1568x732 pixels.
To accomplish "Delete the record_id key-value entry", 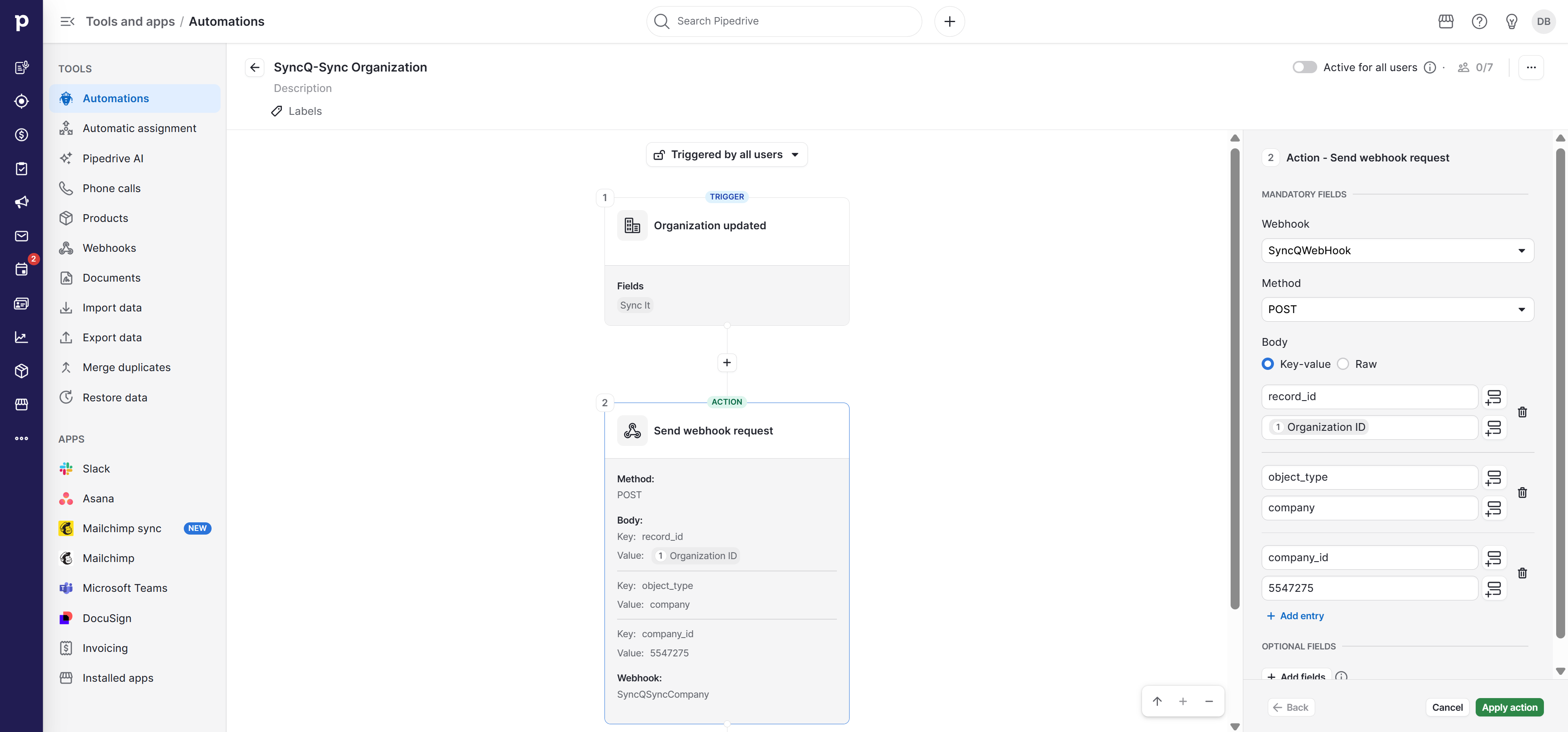I will click(x=1522, y=412).
